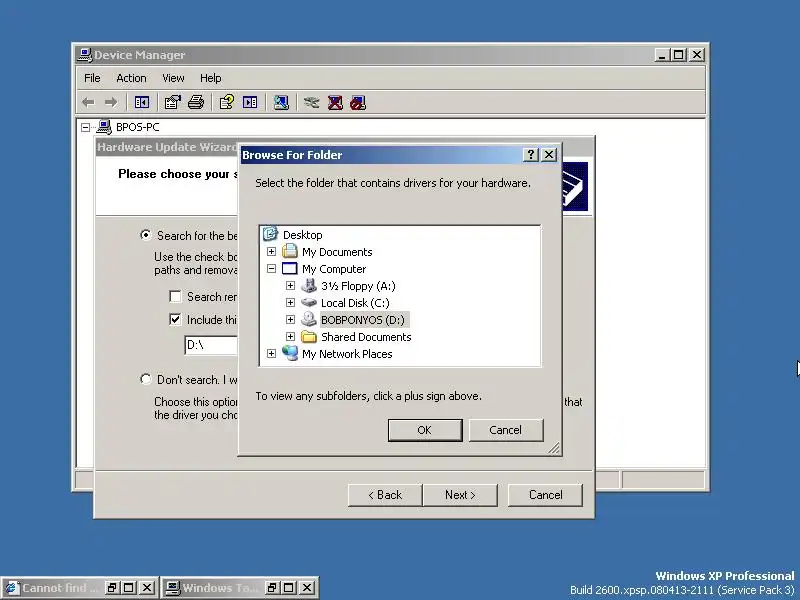The height and width of the screenshot is (600, 800).
Task: Expand My Network Places node
Action: (x=271, y=354)
